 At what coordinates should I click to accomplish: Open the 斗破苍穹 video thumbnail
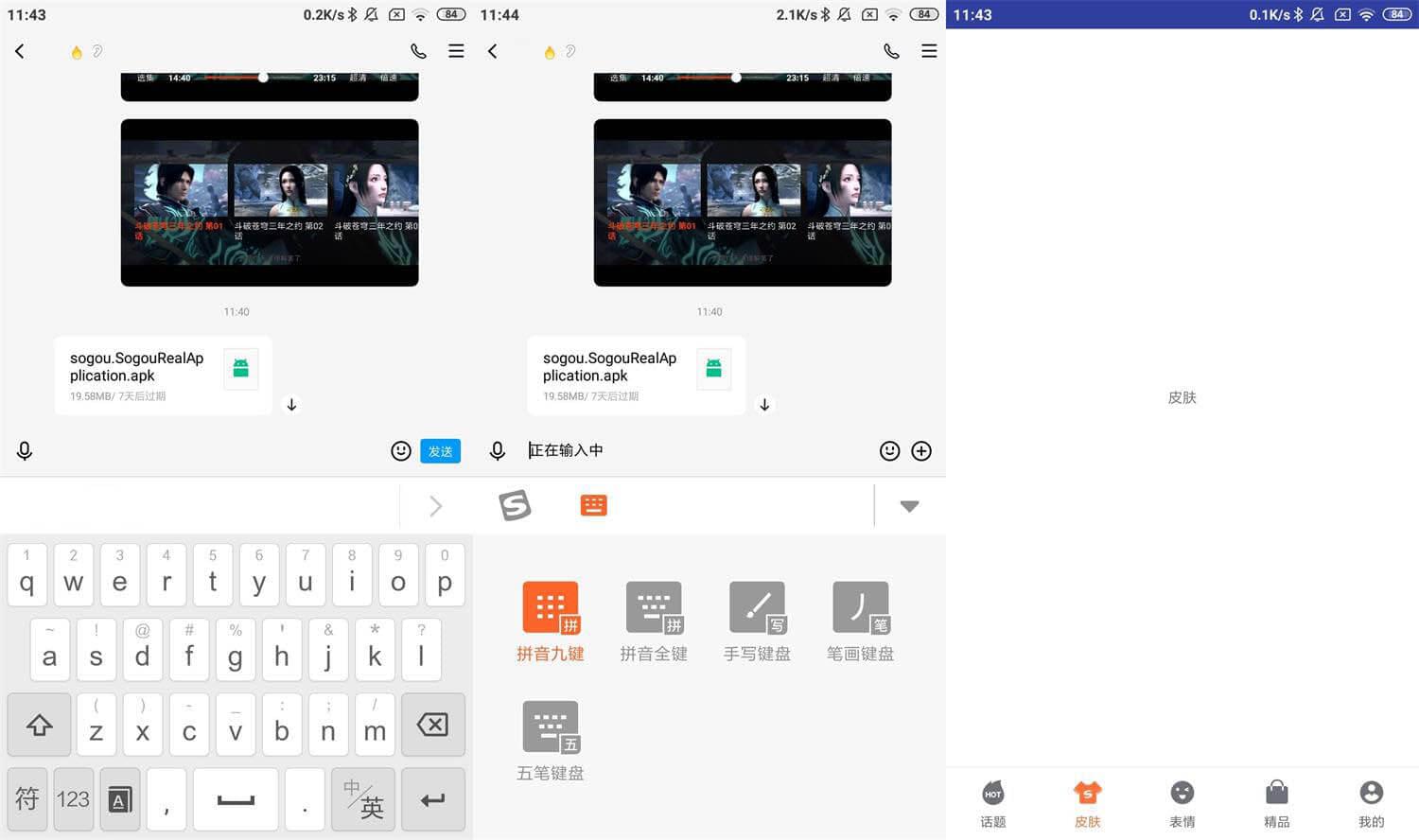click(269, 201)
